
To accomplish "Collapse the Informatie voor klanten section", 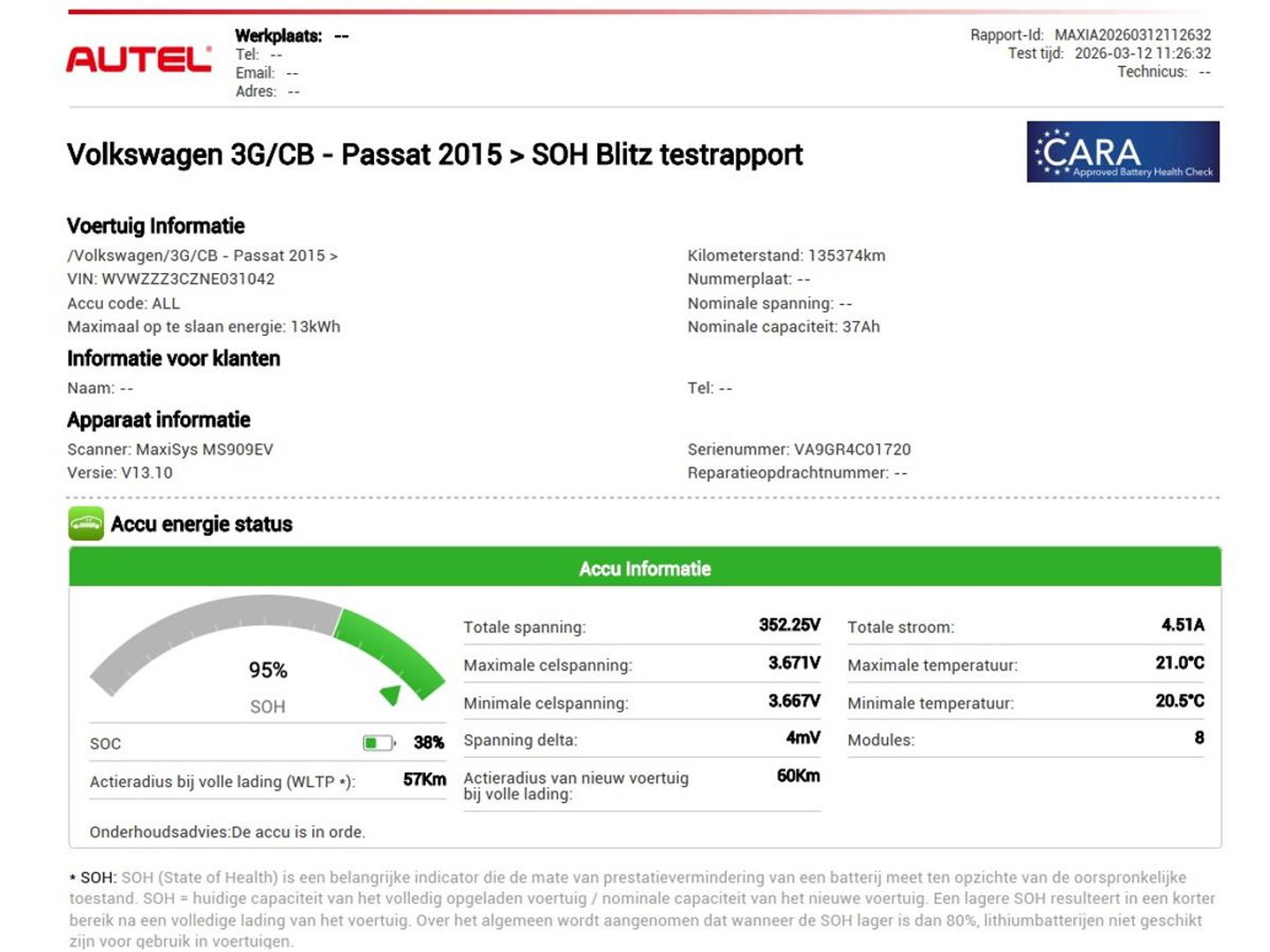I will pos(173,359).
